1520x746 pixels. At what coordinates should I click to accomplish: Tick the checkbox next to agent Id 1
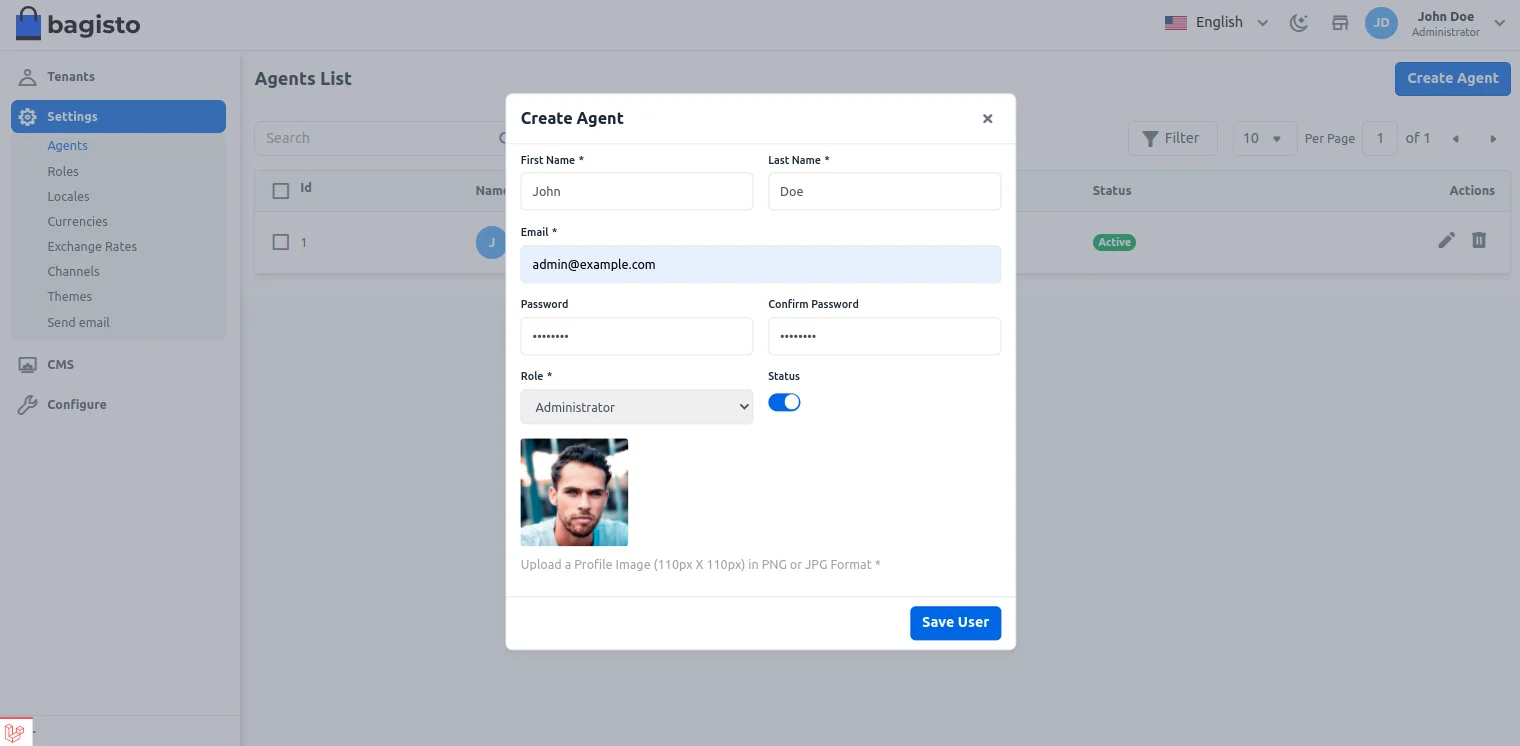click(x=280, y=242)
